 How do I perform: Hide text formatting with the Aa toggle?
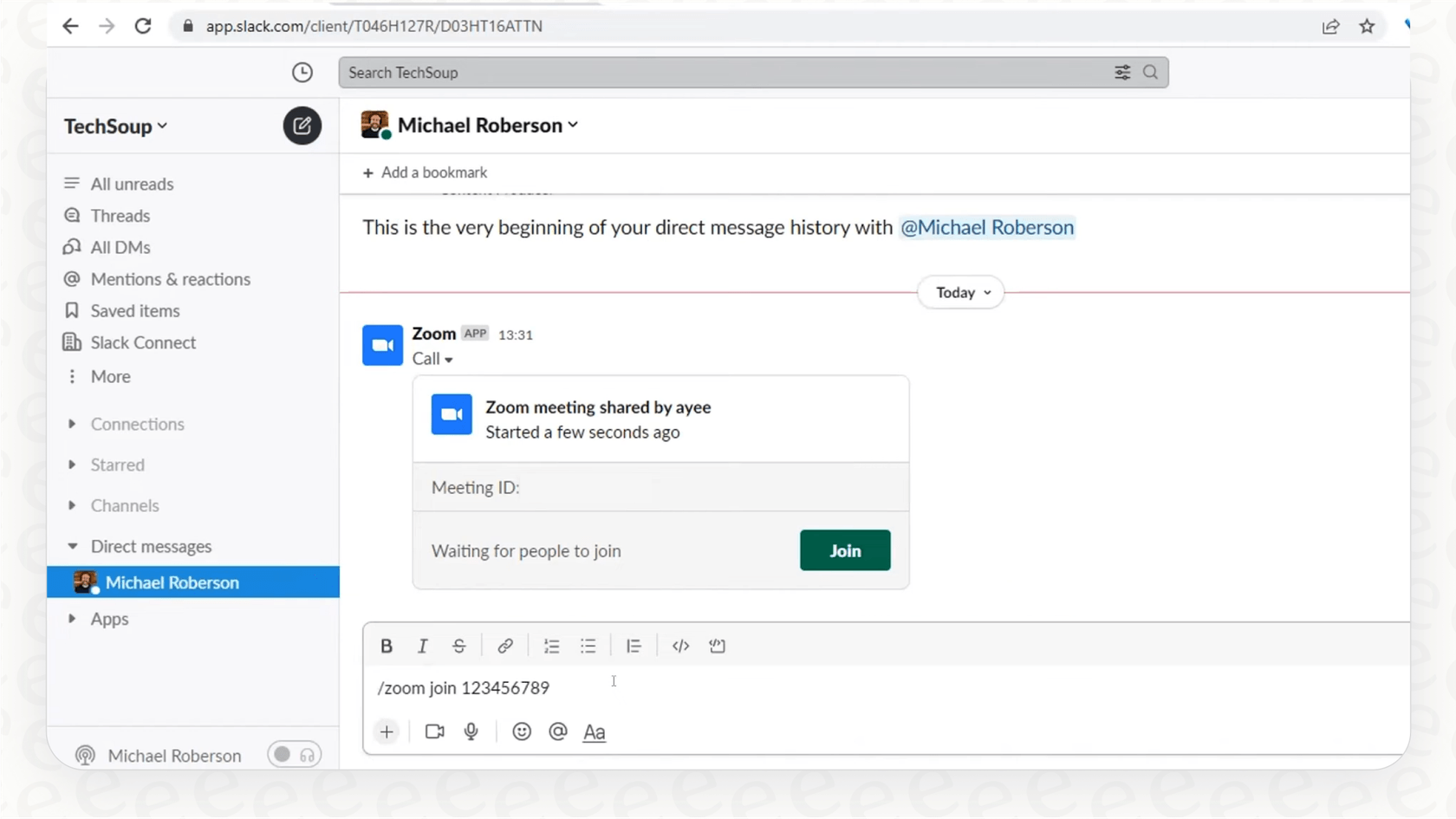pos(594,732)
